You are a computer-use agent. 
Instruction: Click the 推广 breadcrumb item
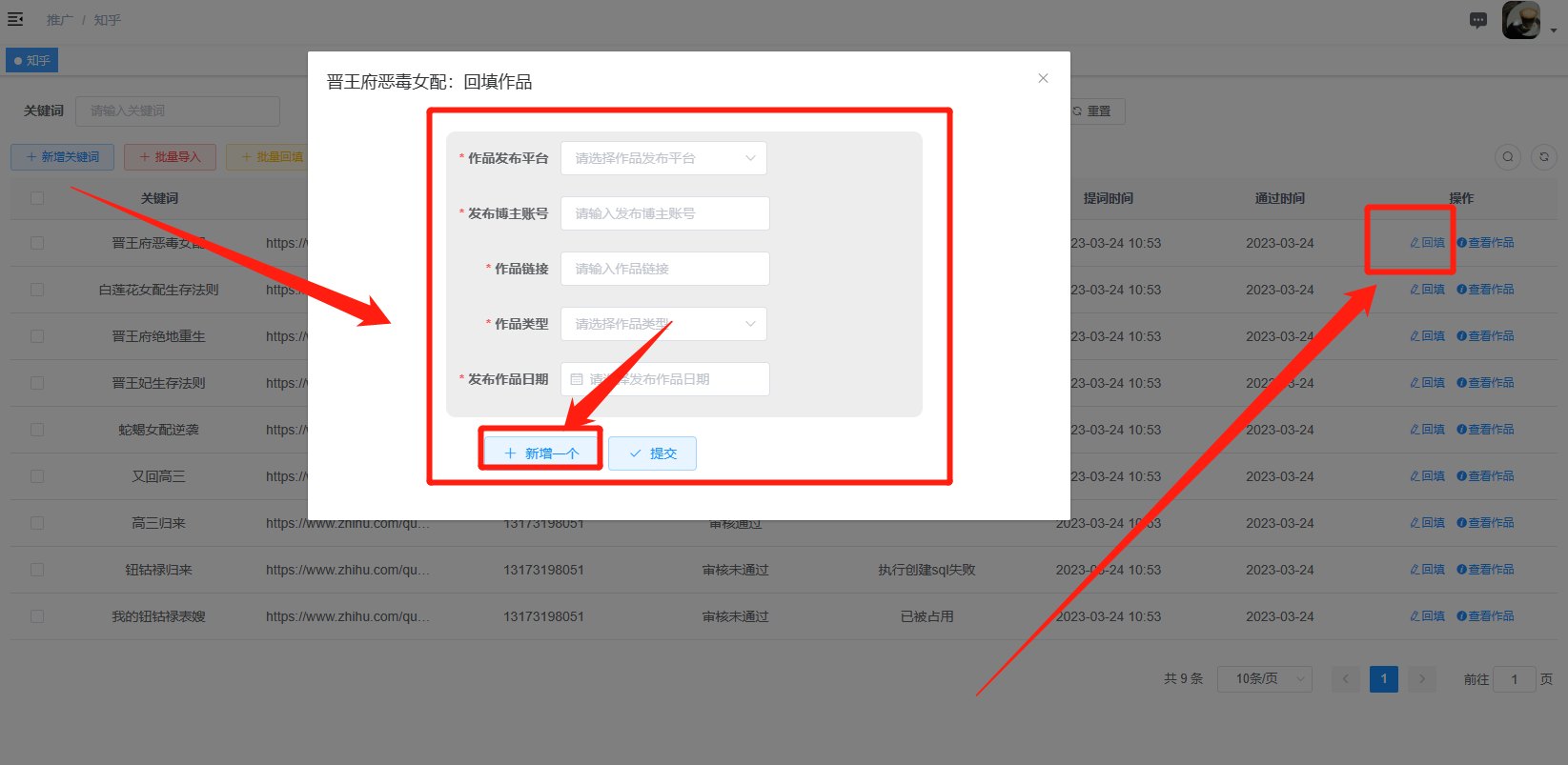tap(59, 20)
